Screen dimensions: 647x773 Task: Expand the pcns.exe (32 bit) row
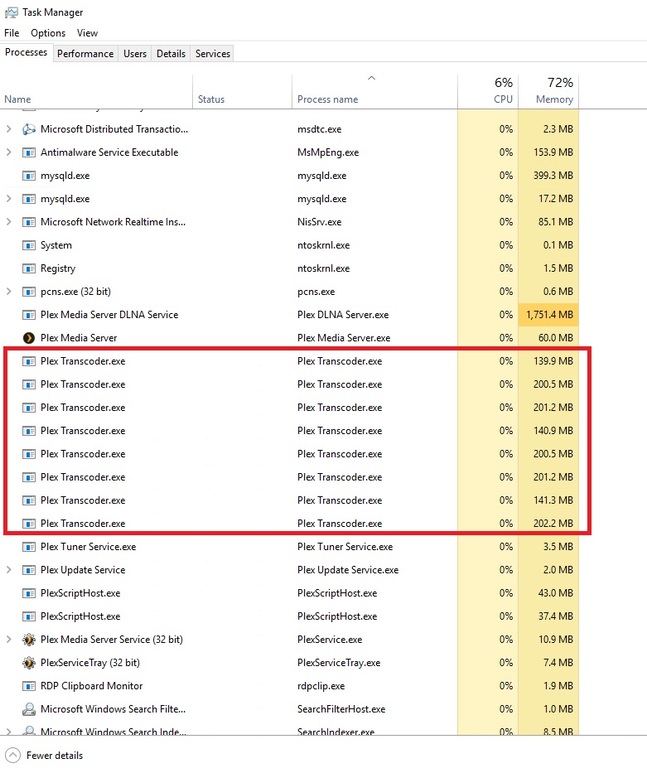8,291
